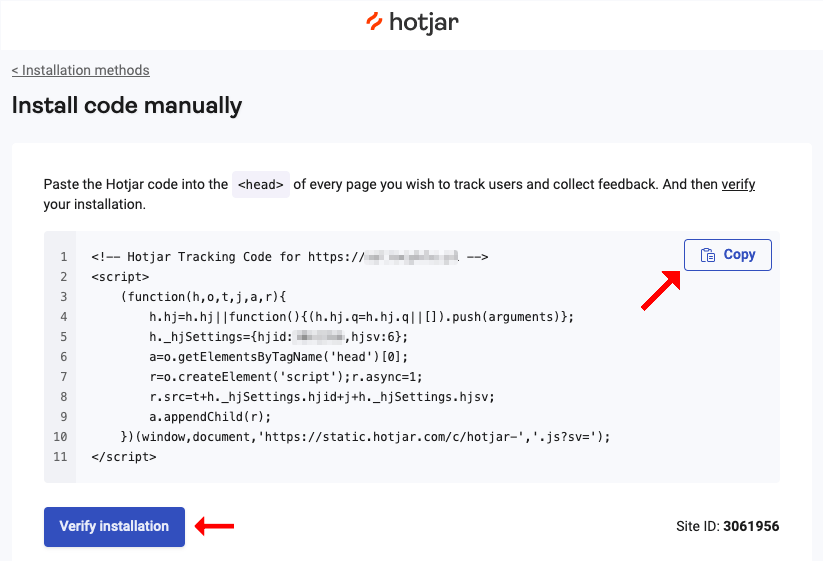Click code line with Hotjar Tracking Code comment
This screenshot has height=561, width=823.
click(290, 257)
